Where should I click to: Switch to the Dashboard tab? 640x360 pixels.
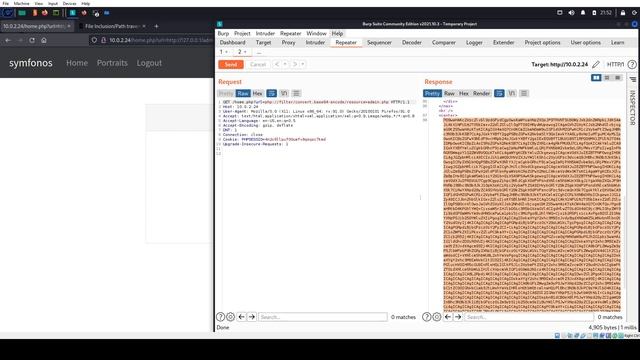point(233,42)
